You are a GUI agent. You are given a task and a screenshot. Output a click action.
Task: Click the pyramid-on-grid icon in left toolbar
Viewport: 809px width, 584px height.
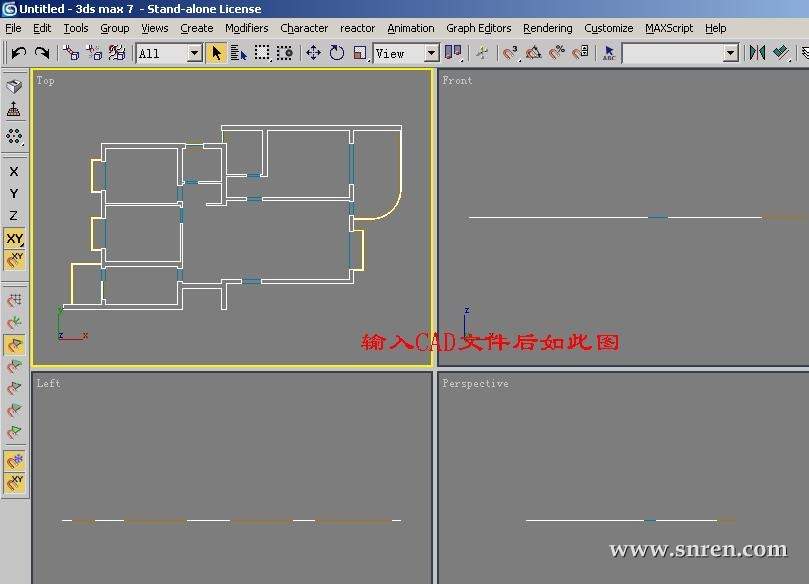[x=14, y=109]
